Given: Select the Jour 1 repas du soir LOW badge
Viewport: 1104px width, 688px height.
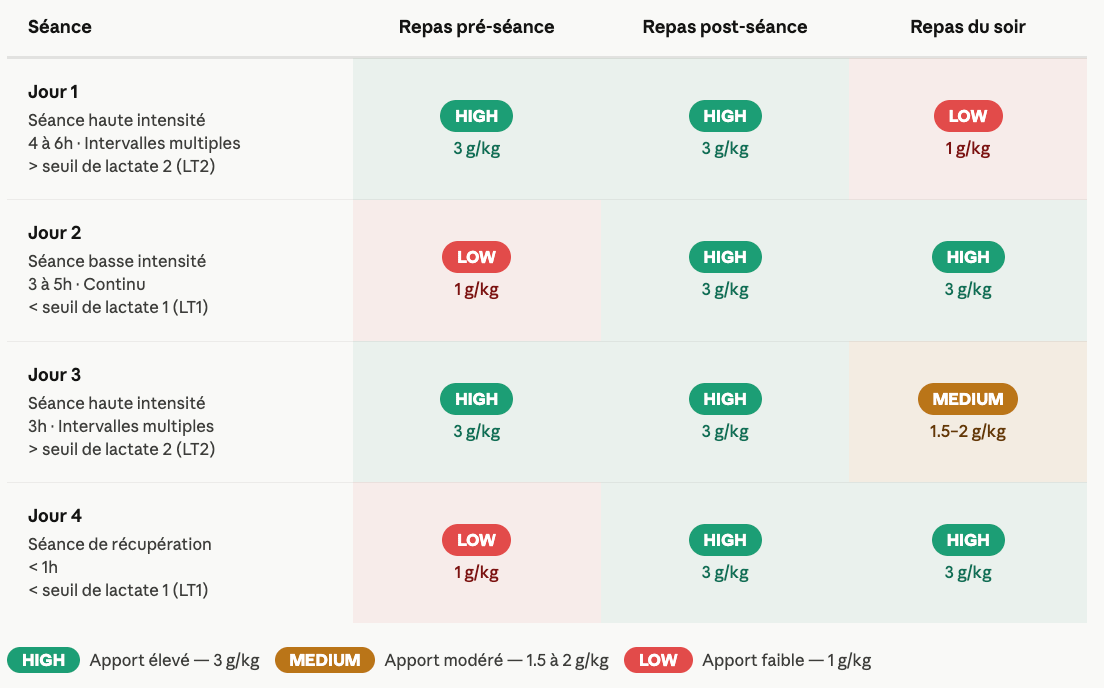Looking at the screenshot, I should [x=967, y=116].
